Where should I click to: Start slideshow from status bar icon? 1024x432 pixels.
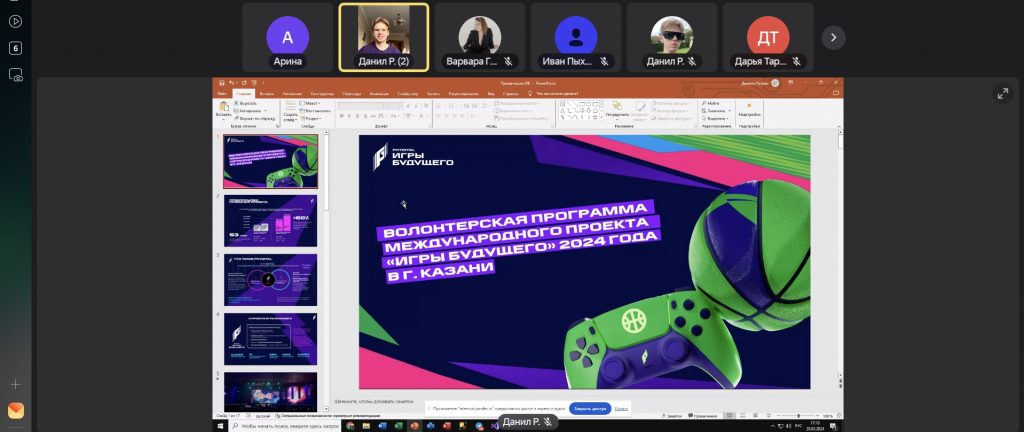(769, 416)
